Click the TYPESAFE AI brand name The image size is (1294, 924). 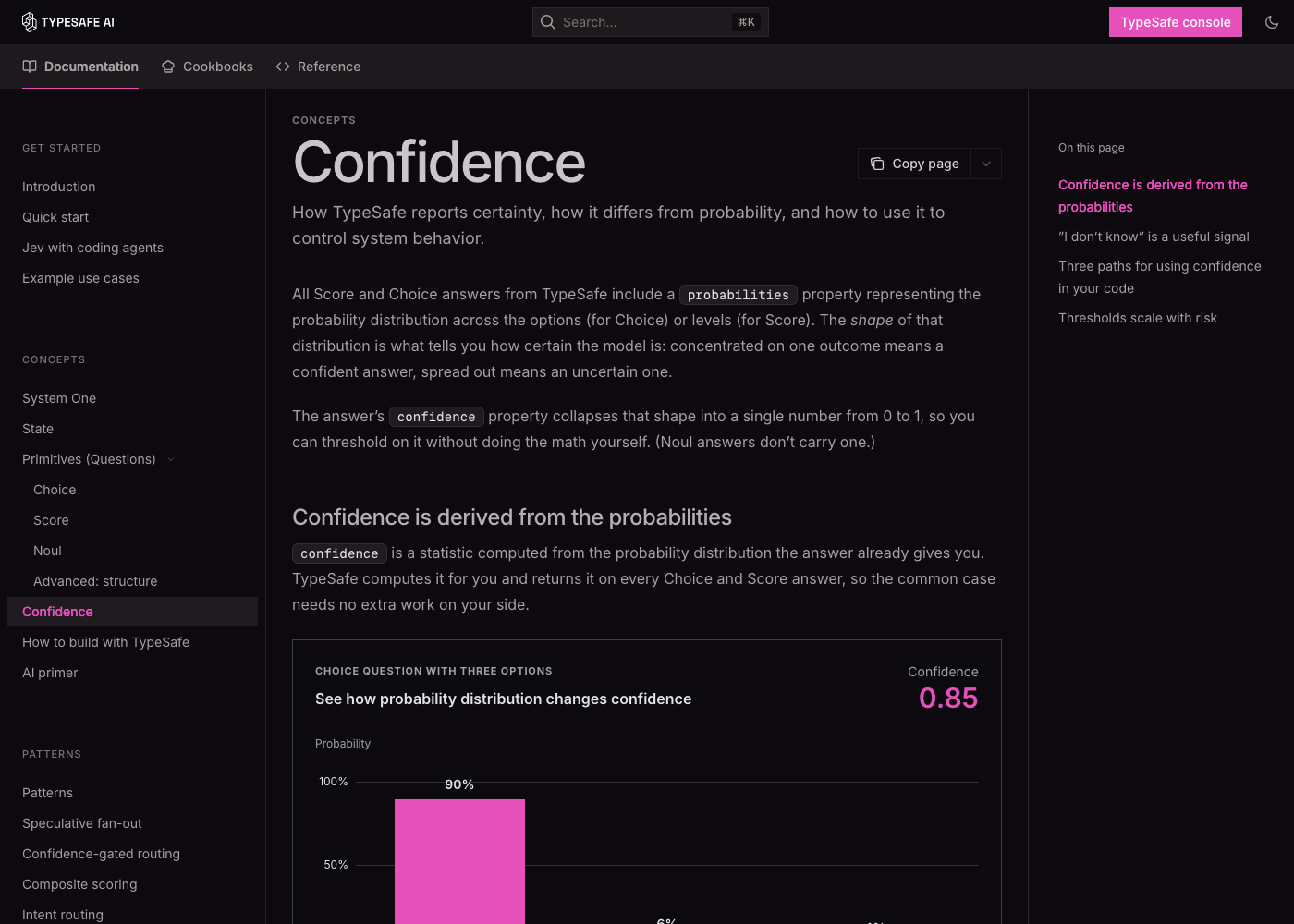(78, 22)
